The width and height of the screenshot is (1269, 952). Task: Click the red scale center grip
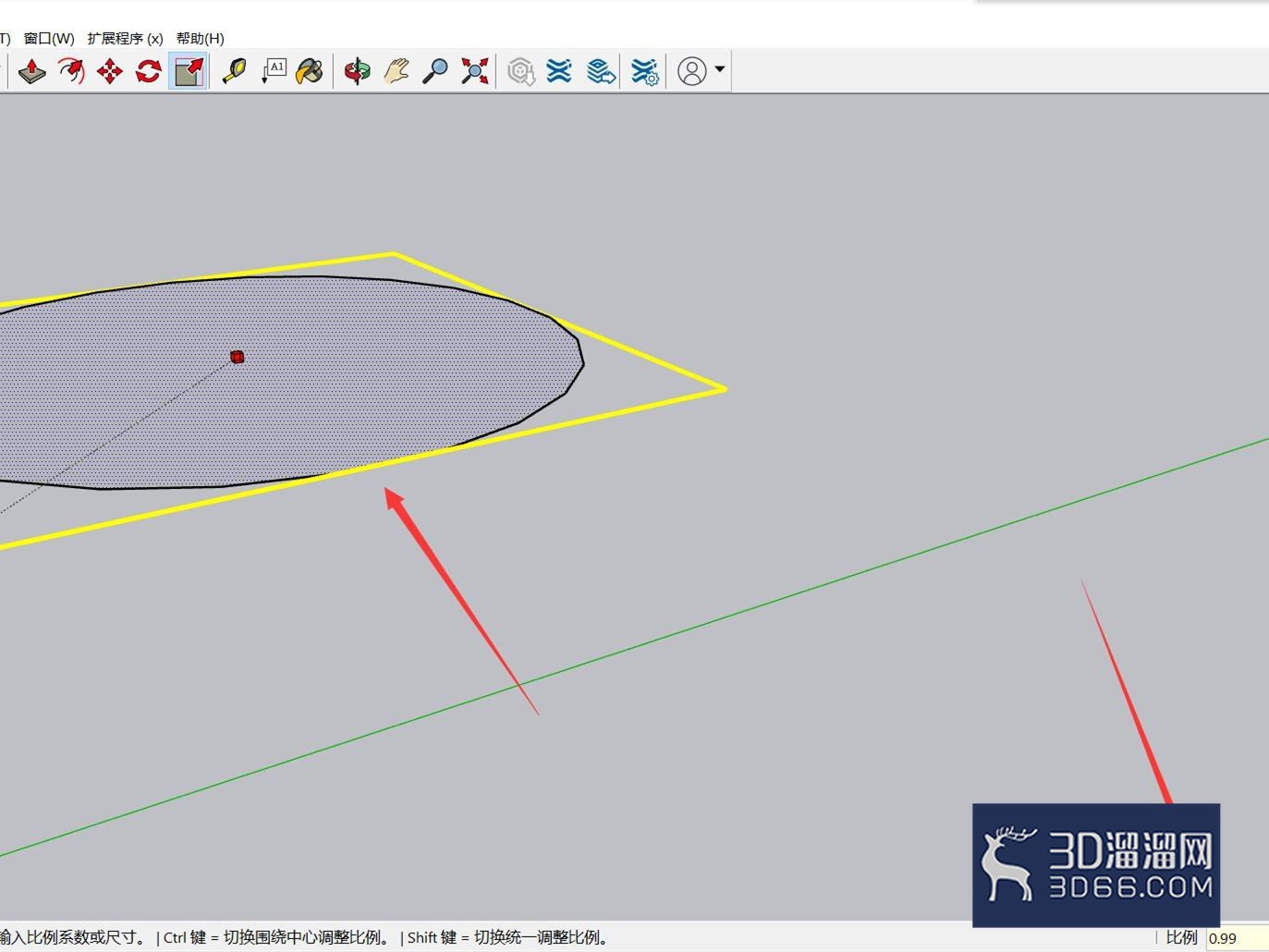pyautogui.click(x=238, y=357)
